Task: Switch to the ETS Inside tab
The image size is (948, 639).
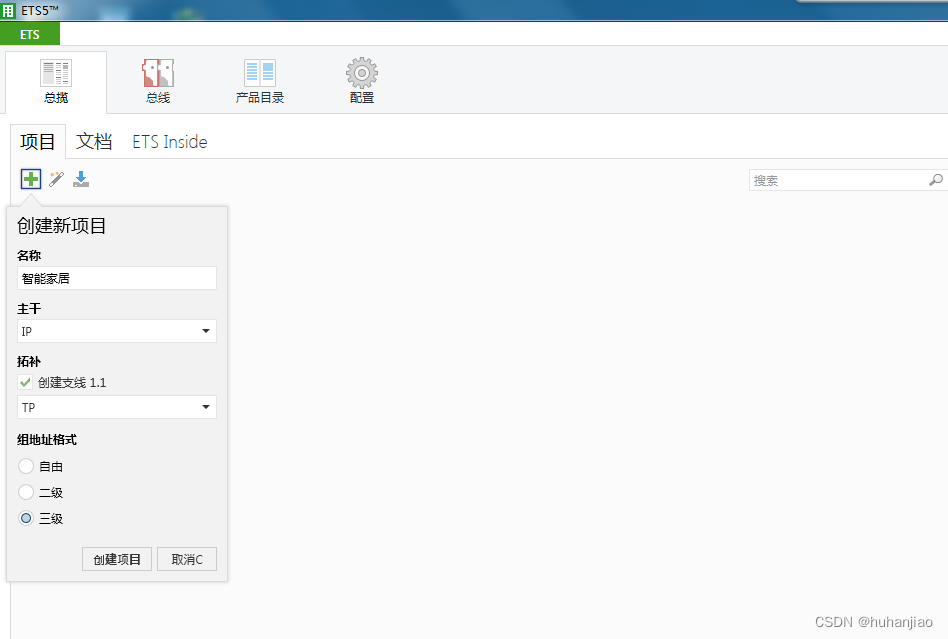Action: [x=170, y=142]
